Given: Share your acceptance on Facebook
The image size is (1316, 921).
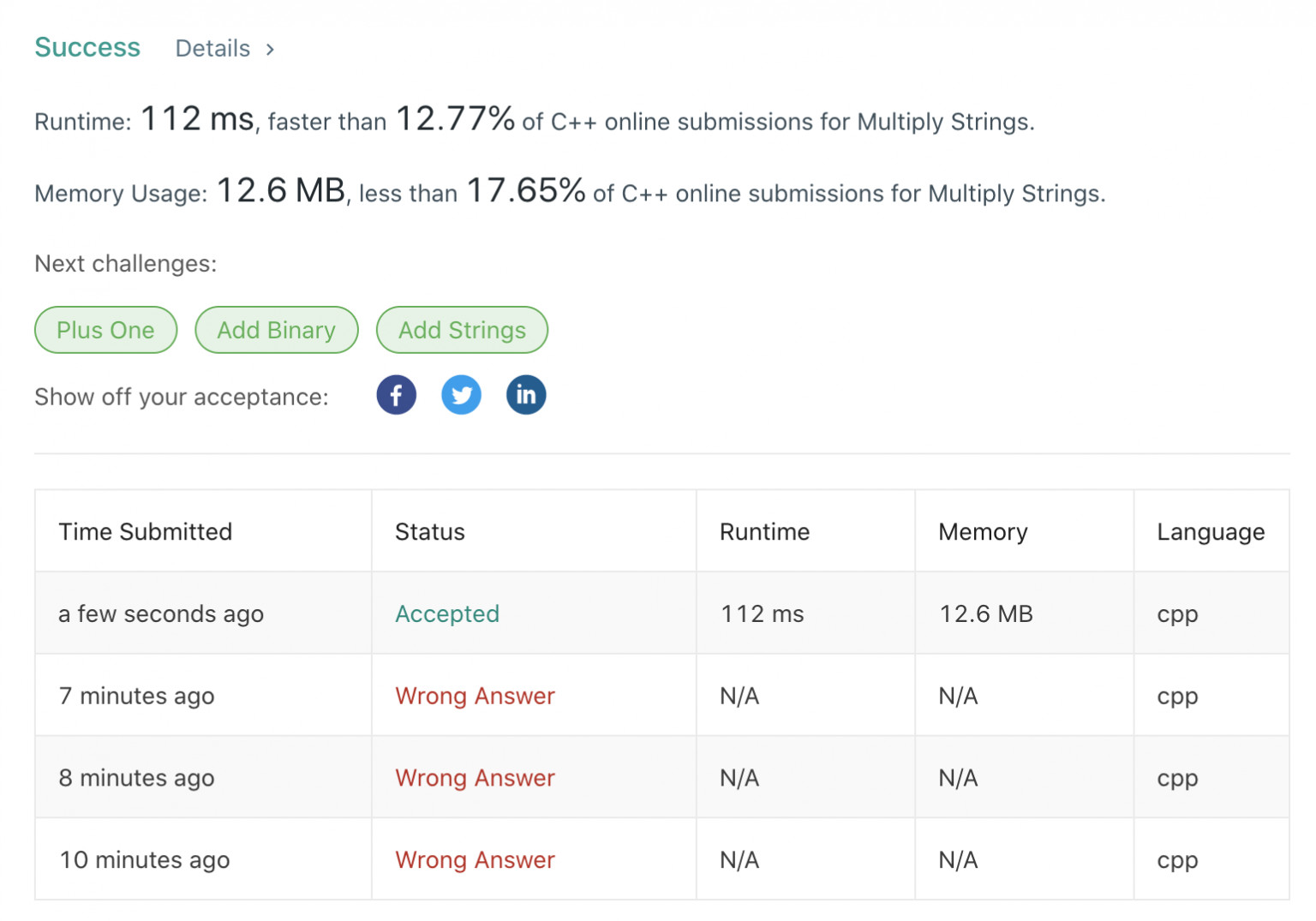Looking at the screenshot, I should [396, 395].
